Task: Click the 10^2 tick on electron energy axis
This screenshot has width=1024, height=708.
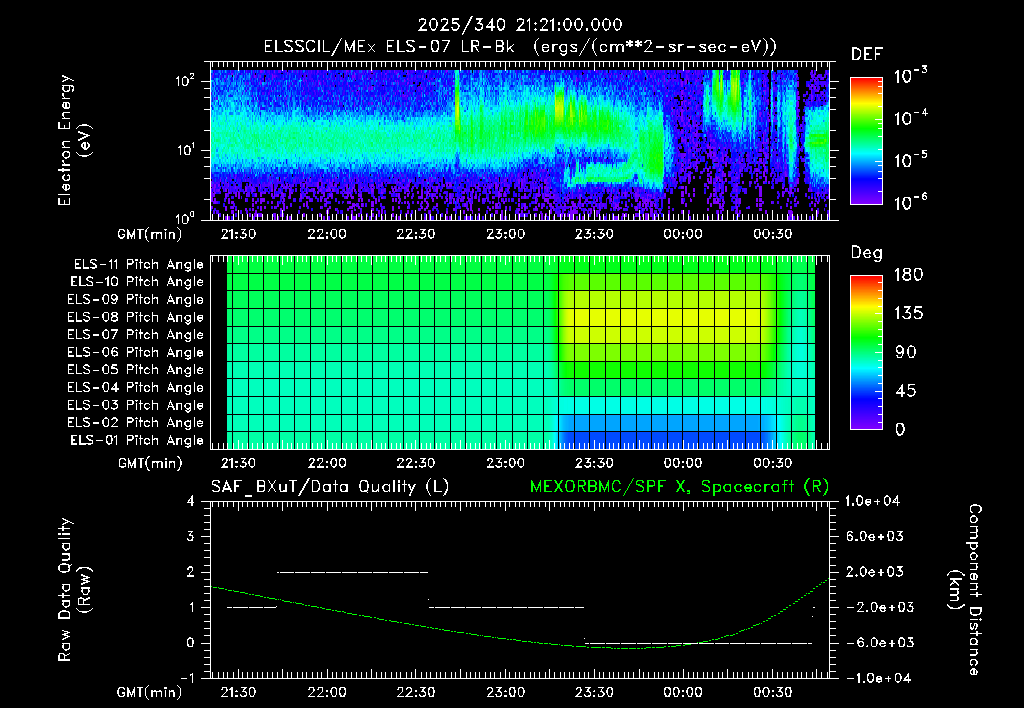Action: click(185, 81)
